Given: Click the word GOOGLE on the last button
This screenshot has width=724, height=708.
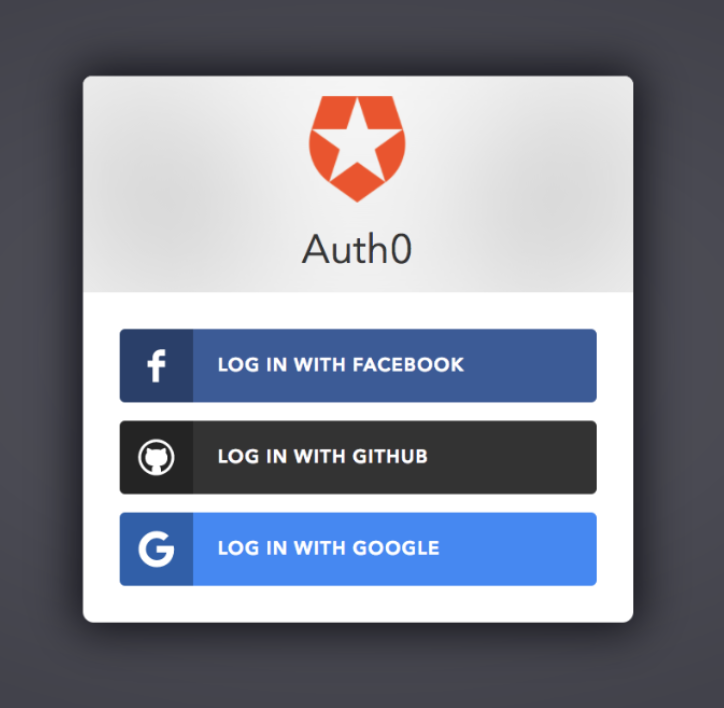Looking at the screenshot, I should (396, 548).
